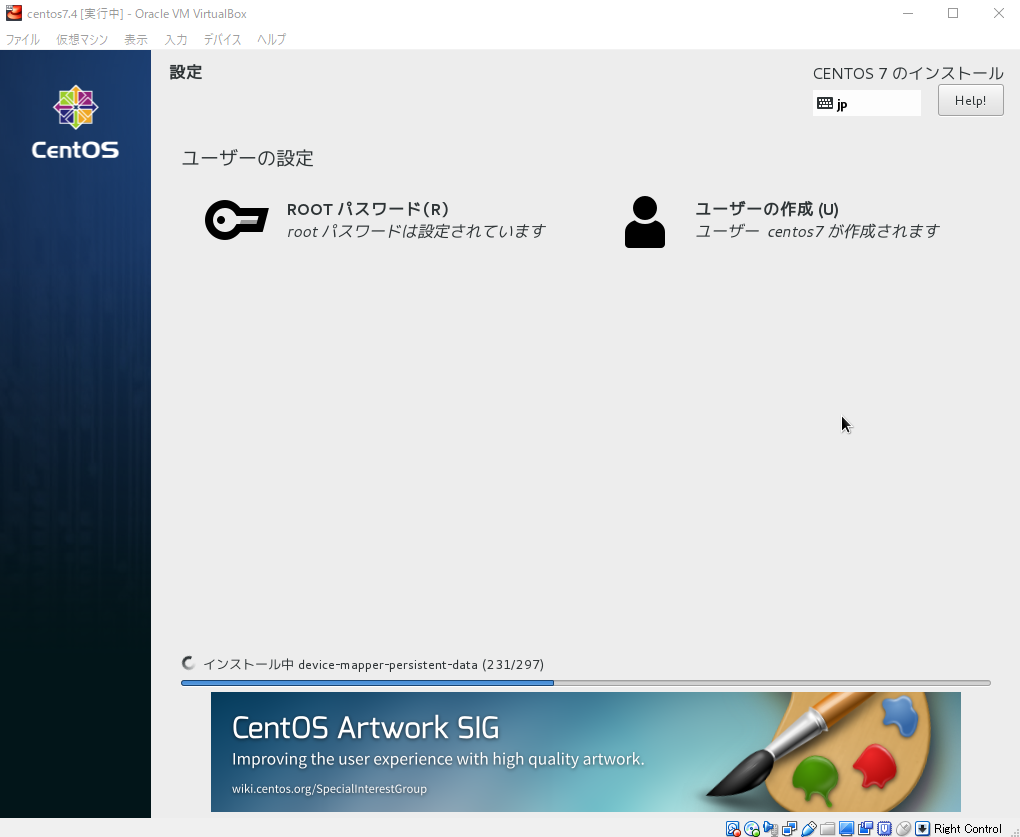Click the USB devices status icon
Screen dimensions: 1020x837
pyautogui.click(x=809, y=828)
